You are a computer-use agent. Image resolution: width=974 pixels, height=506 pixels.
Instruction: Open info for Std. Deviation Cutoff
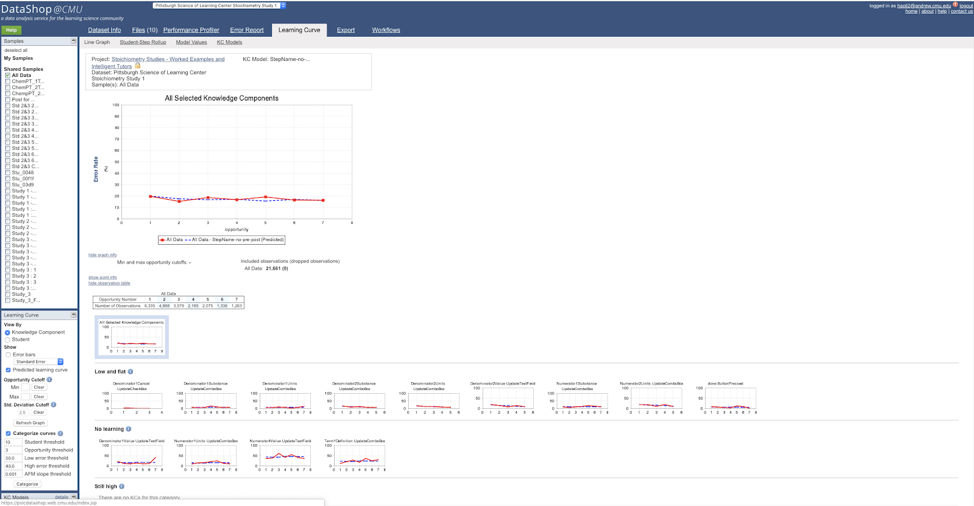click(x=53, y=404)
